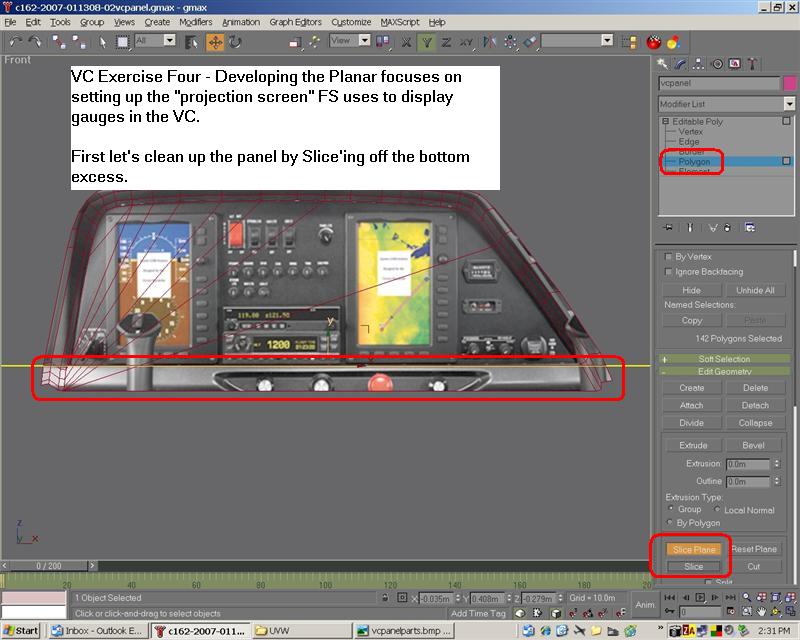Open the View reference coordinate dropdown
The height and width of the screenshot is (640, 800).
coord(364,40)
